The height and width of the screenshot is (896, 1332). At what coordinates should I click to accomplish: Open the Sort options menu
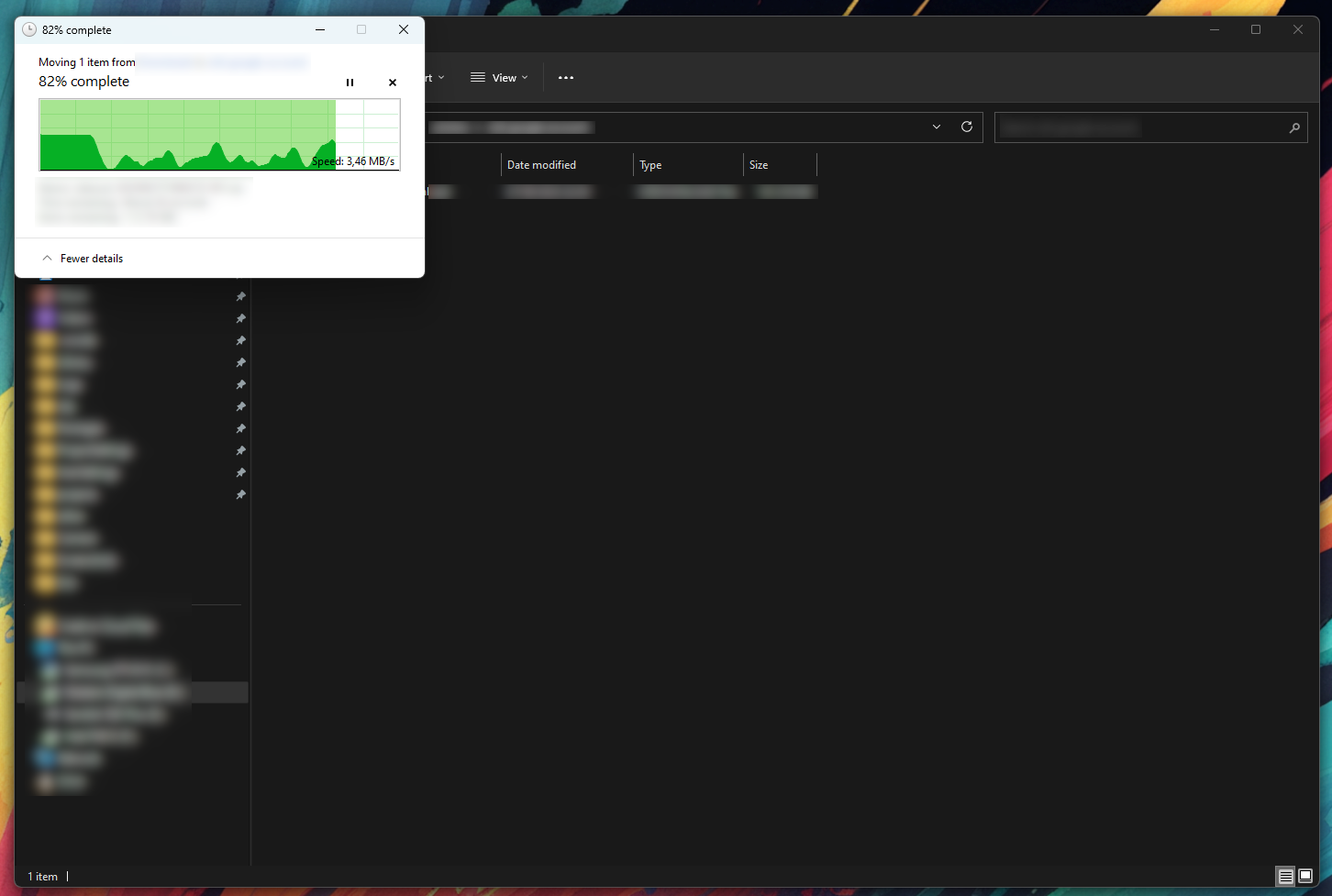click(x=431, y=77)
